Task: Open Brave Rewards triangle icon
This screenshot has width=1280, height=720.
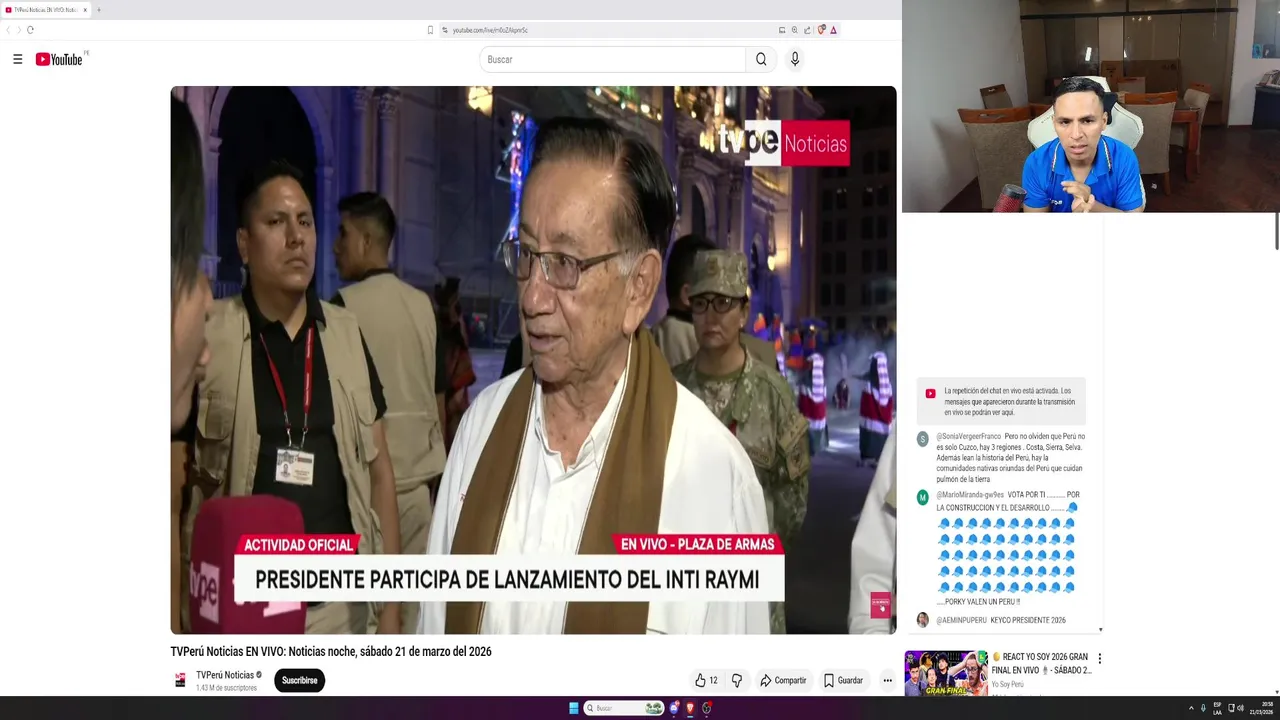Action: click(x=833, y=30)
